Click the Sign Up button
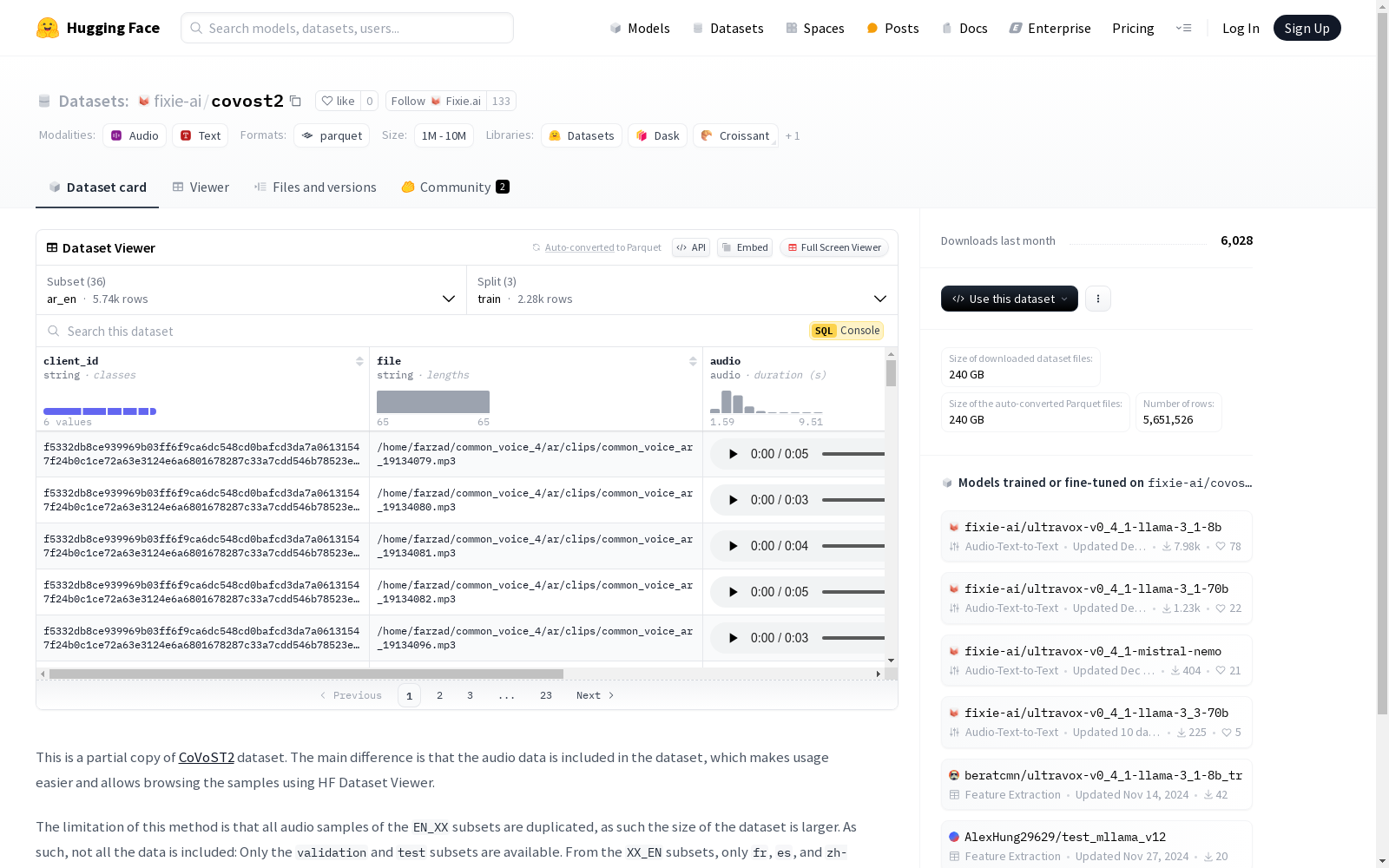The width and height of the screenshot is (1389, 868). click(x=1307, y=28)
